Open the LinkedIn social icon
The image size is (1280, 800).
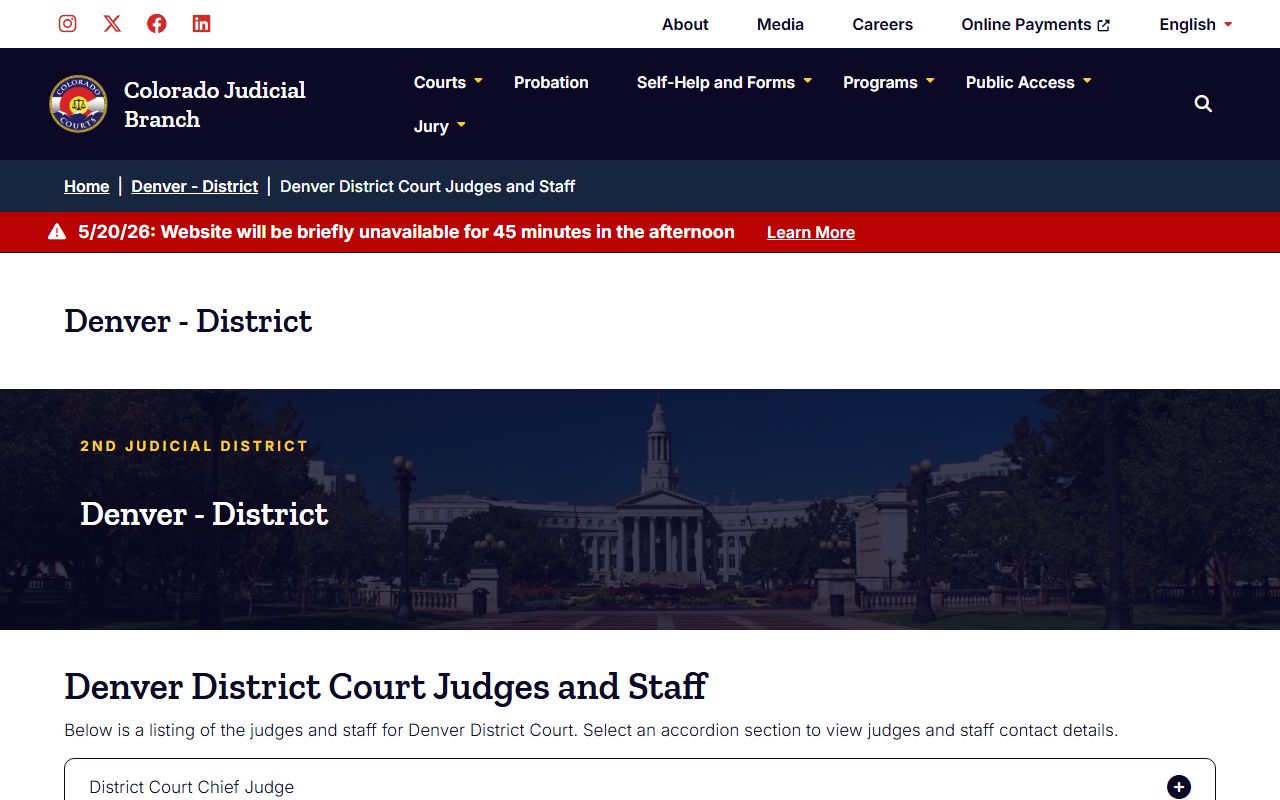coord(201,24)
